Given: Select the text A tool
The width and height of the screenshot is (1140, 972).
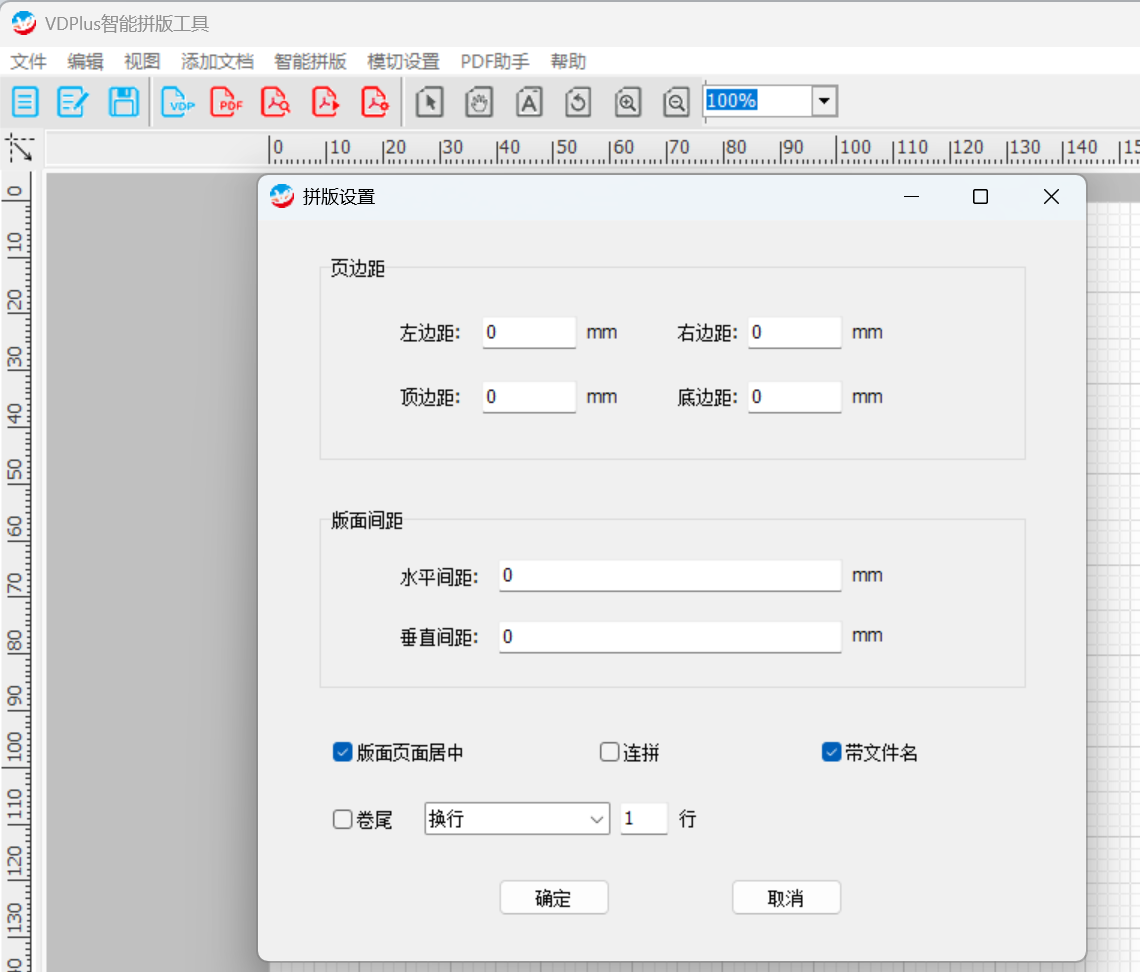Looking at the screenshot, I should point(529,102).
